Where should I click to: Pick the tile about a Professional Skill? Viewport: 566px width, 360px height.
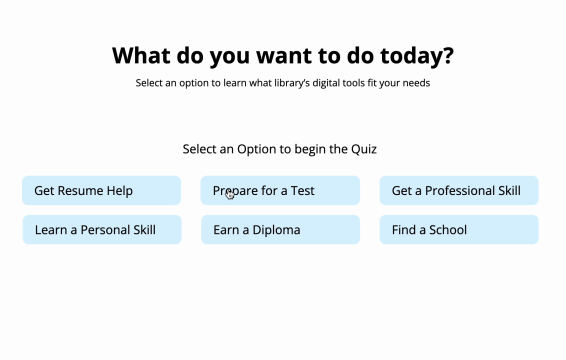pyautogui.click(x=459, y=190)
